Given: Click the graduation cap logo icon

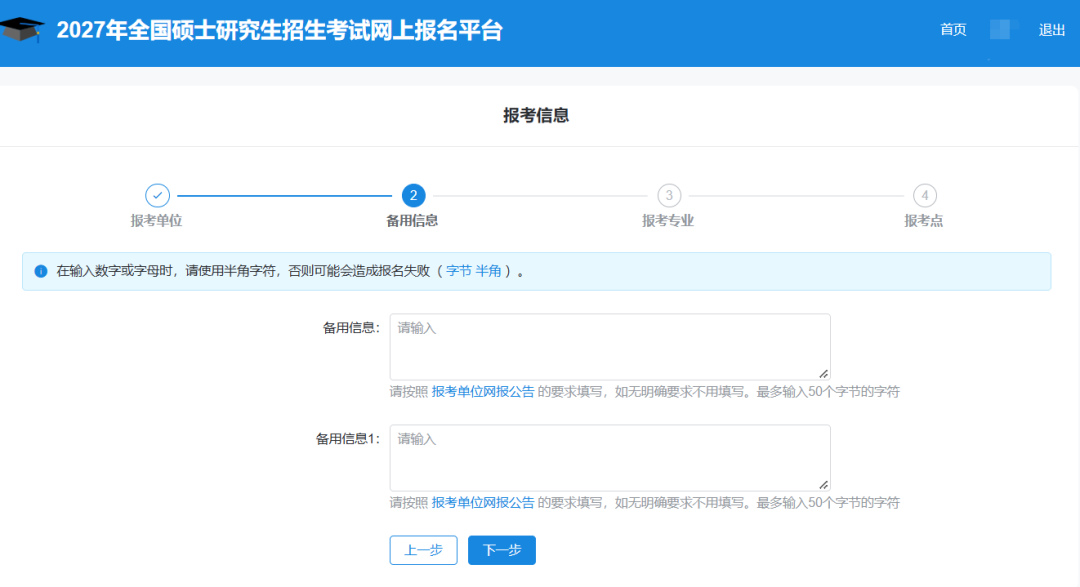Looking at the screenshot, I should coord(22,30).
